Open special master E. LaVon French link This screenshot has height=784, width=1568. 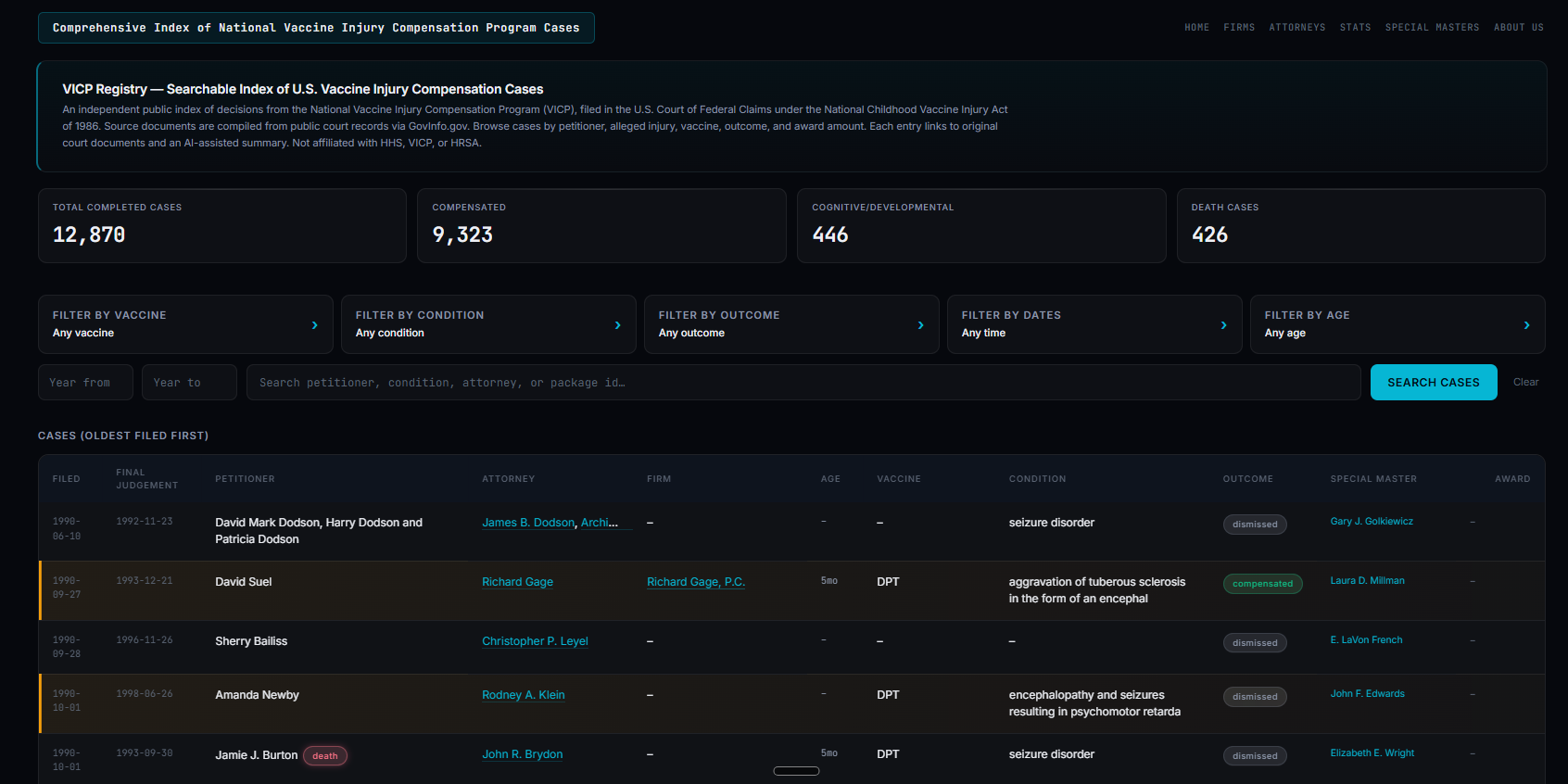click(x=1366, y=639)
